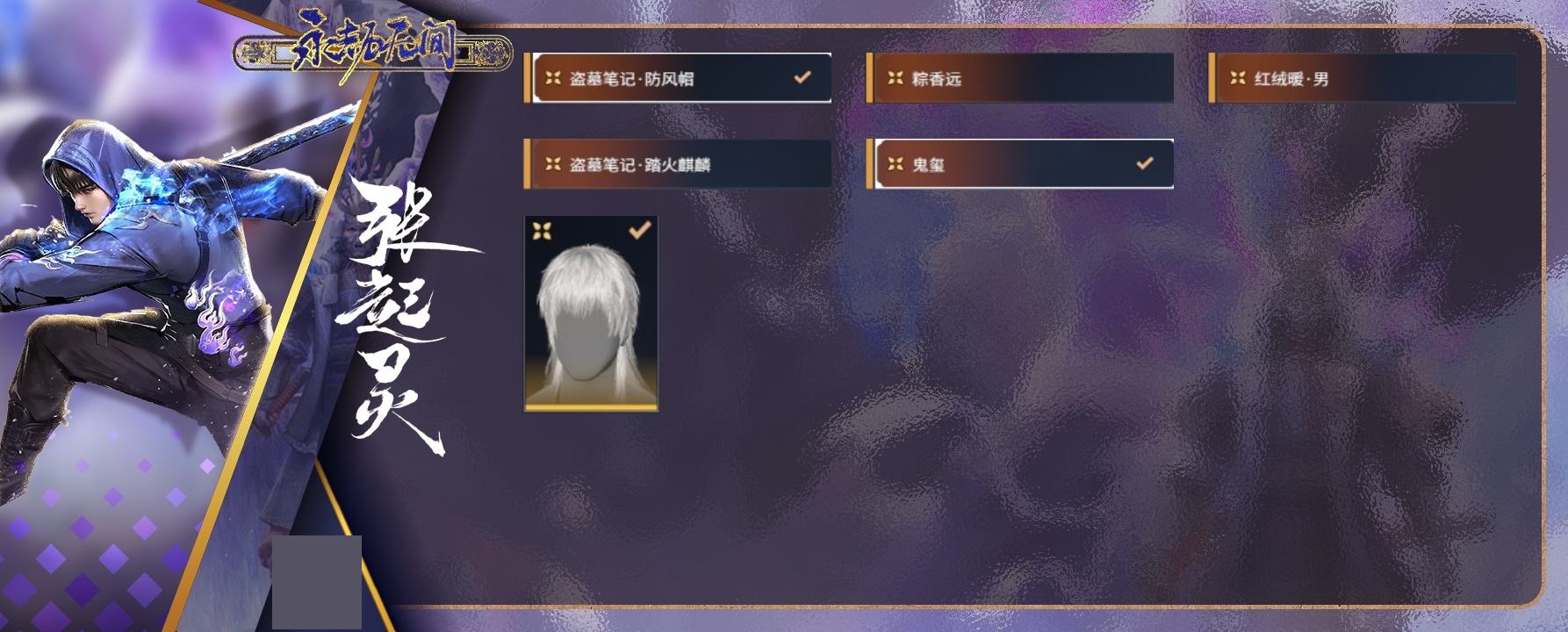Choose the 红绒暖·男 item label
The height and width of the screenshot is (632, 1568).
click(1291, 79)
